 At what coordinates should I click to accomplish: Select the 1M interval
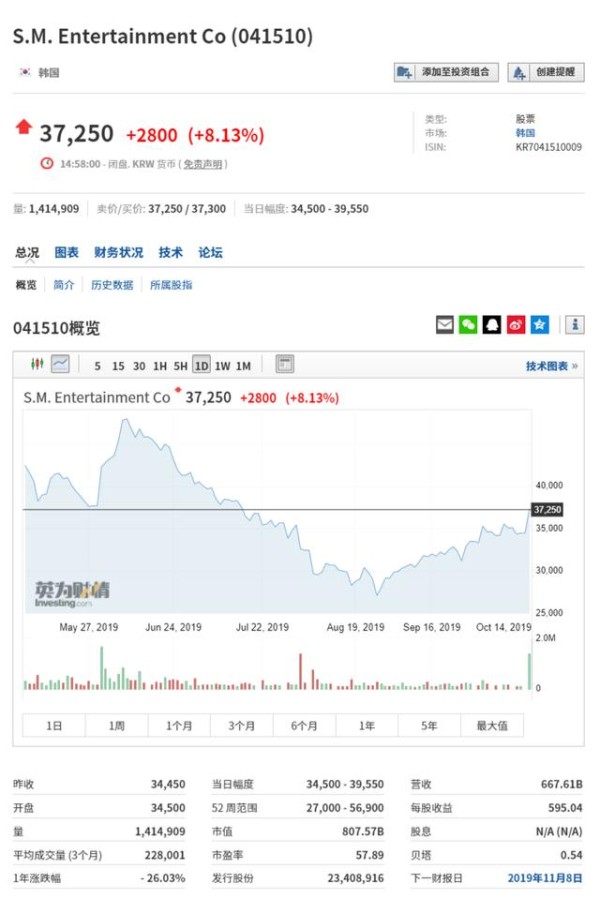243,366
